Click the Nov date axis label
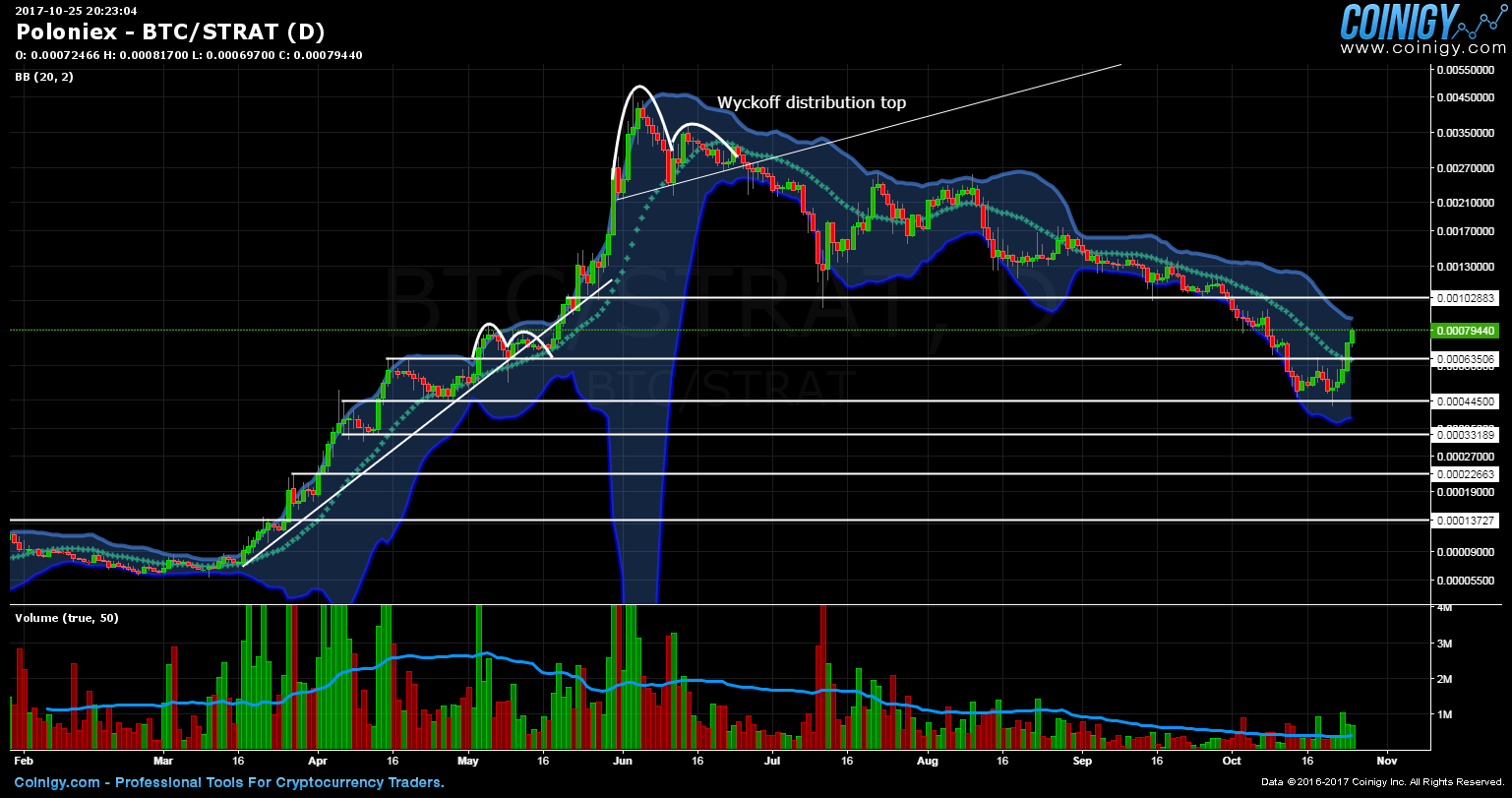1512x798 pixels. 1386,761
